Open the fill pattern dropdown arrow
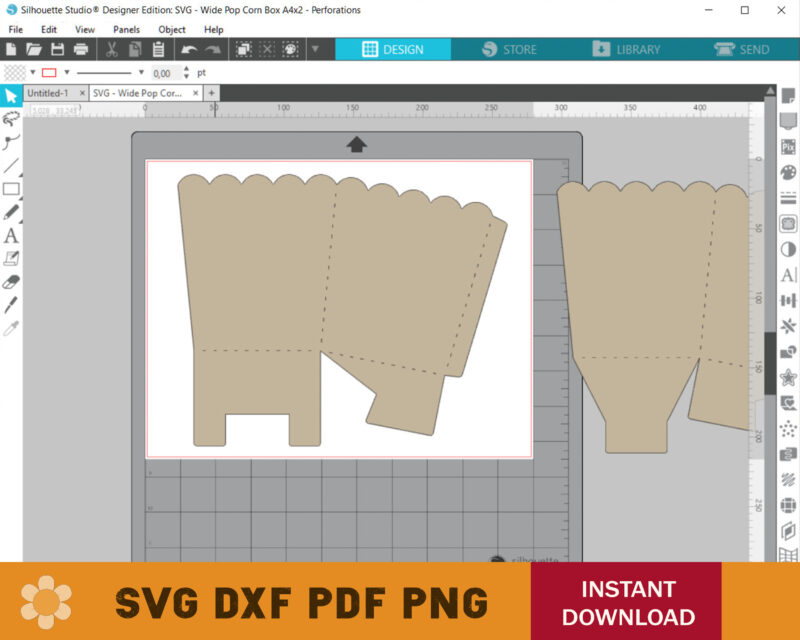 (x=31, y=72)
